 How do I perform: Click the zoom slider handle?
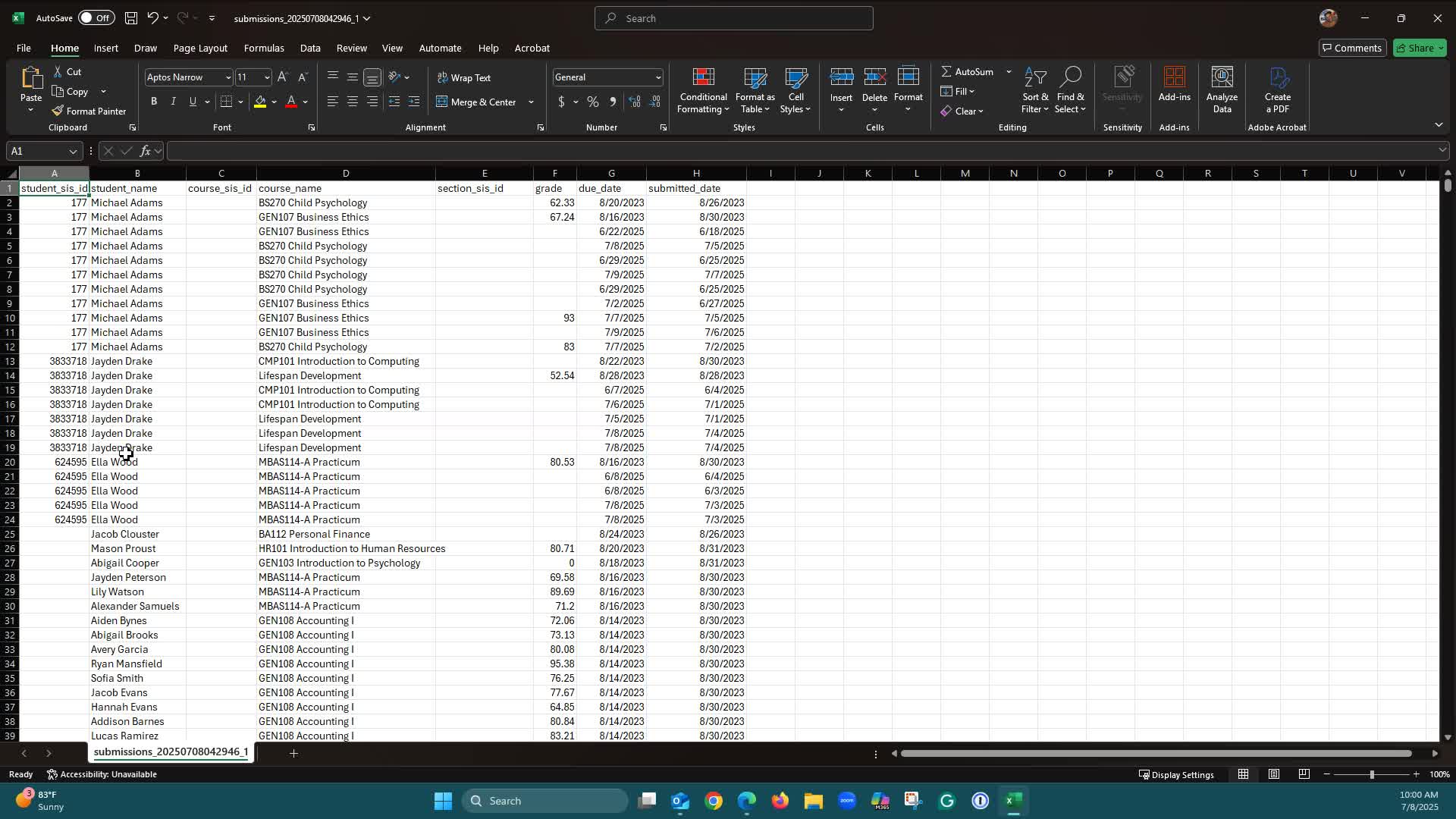pos(1372,774)
